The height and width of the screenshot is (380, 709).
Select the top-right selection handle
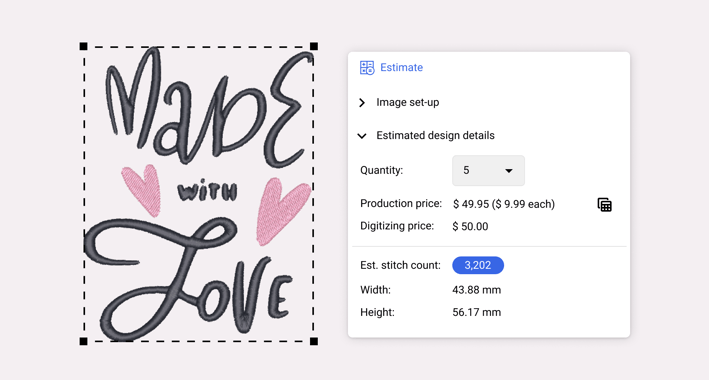coord(314,46)
